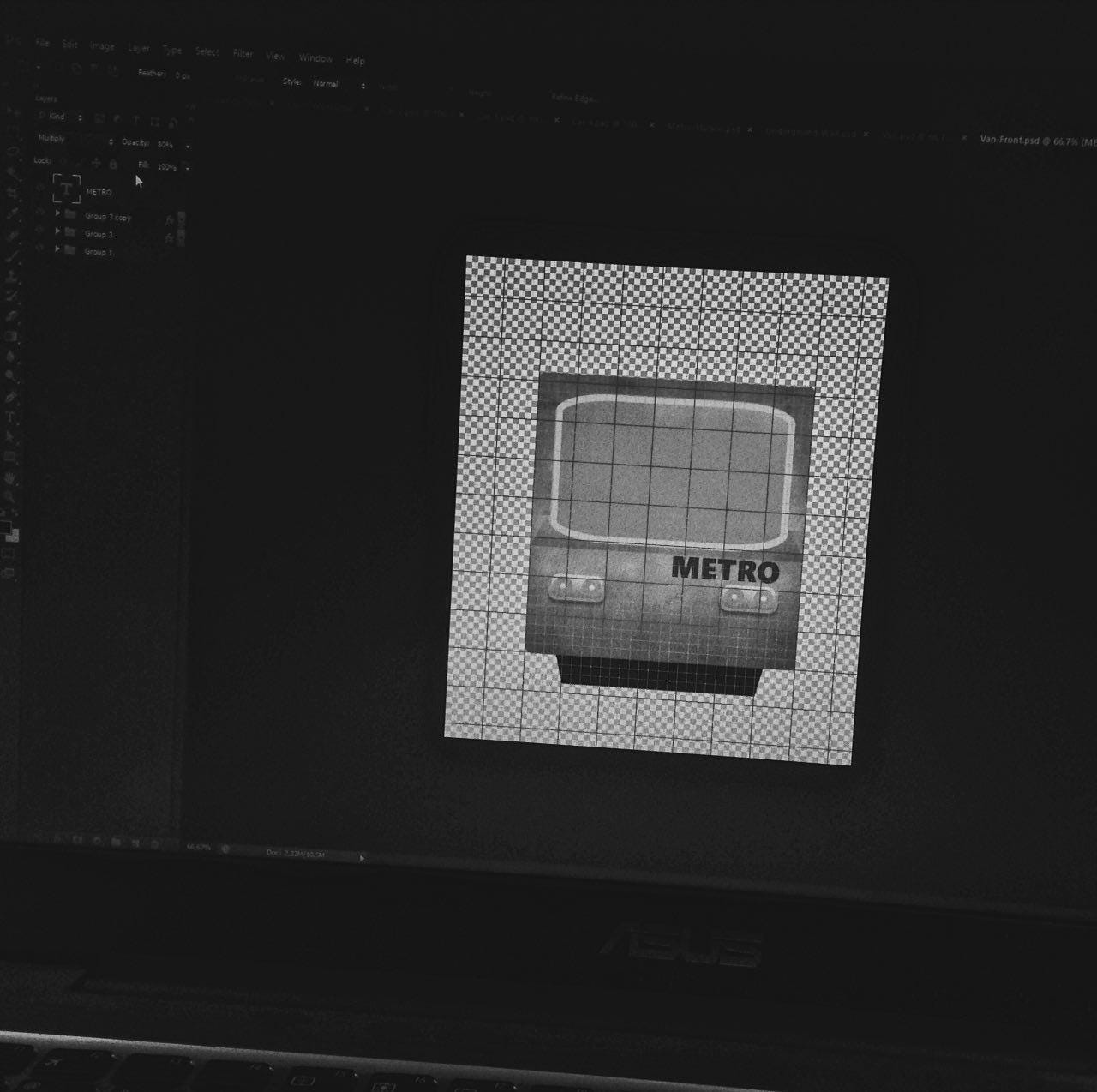Viewport: 1097px width, 1092px height.
Task: Click the delete layer trash icon
Action: click(154, 843)
